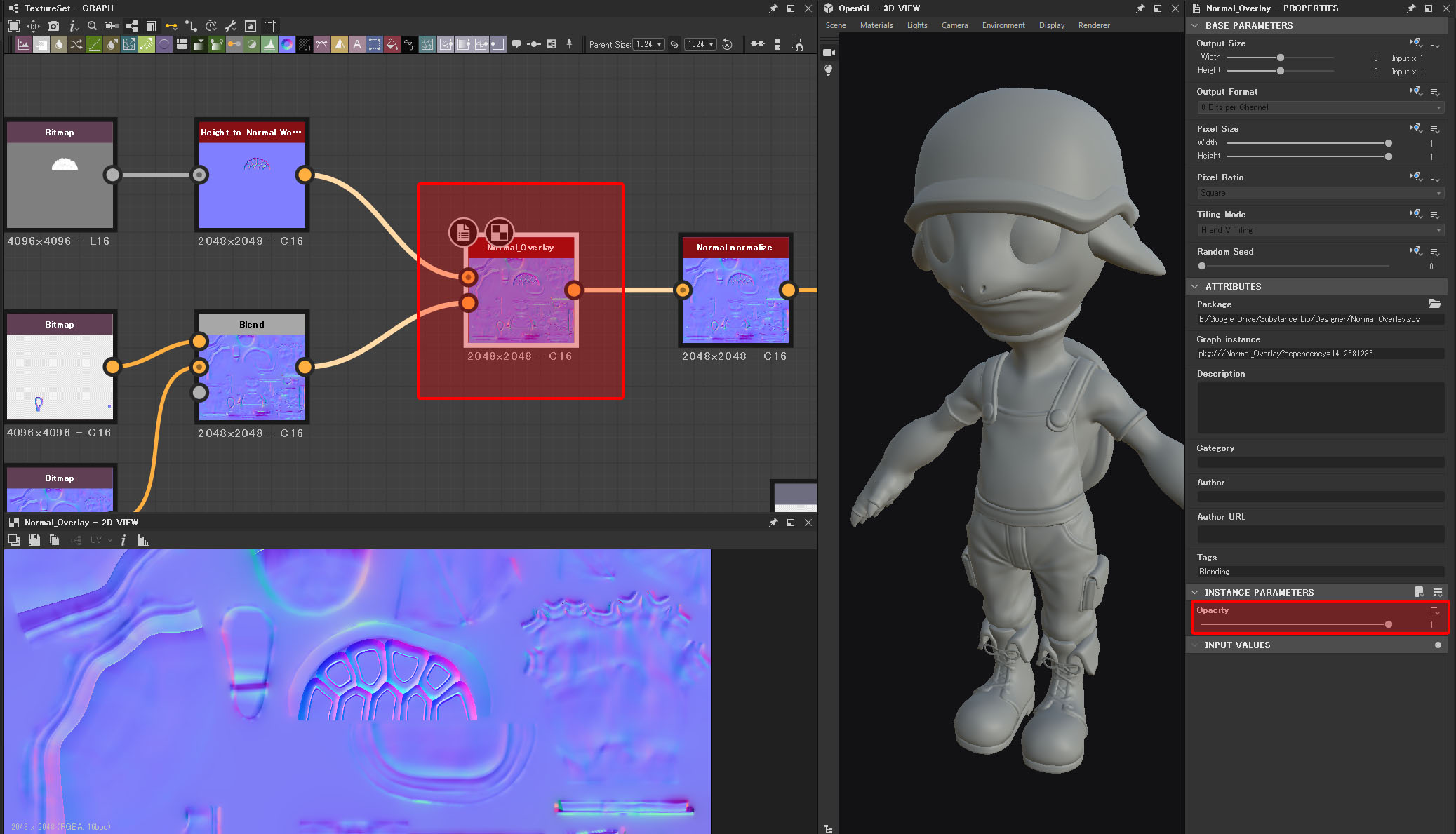The image size is (1456, 834).
Task: Save the 2D view image to disk
Action: pos(34,540)
